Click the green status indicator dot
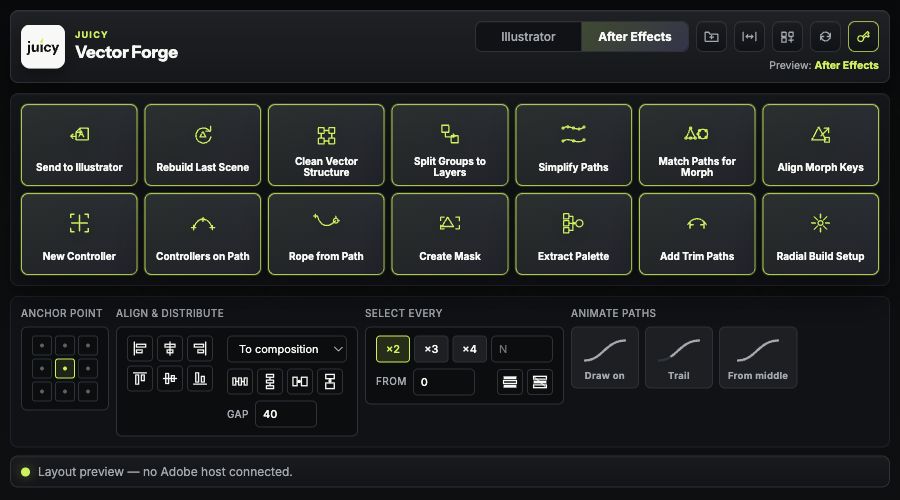 coord(25,472)
